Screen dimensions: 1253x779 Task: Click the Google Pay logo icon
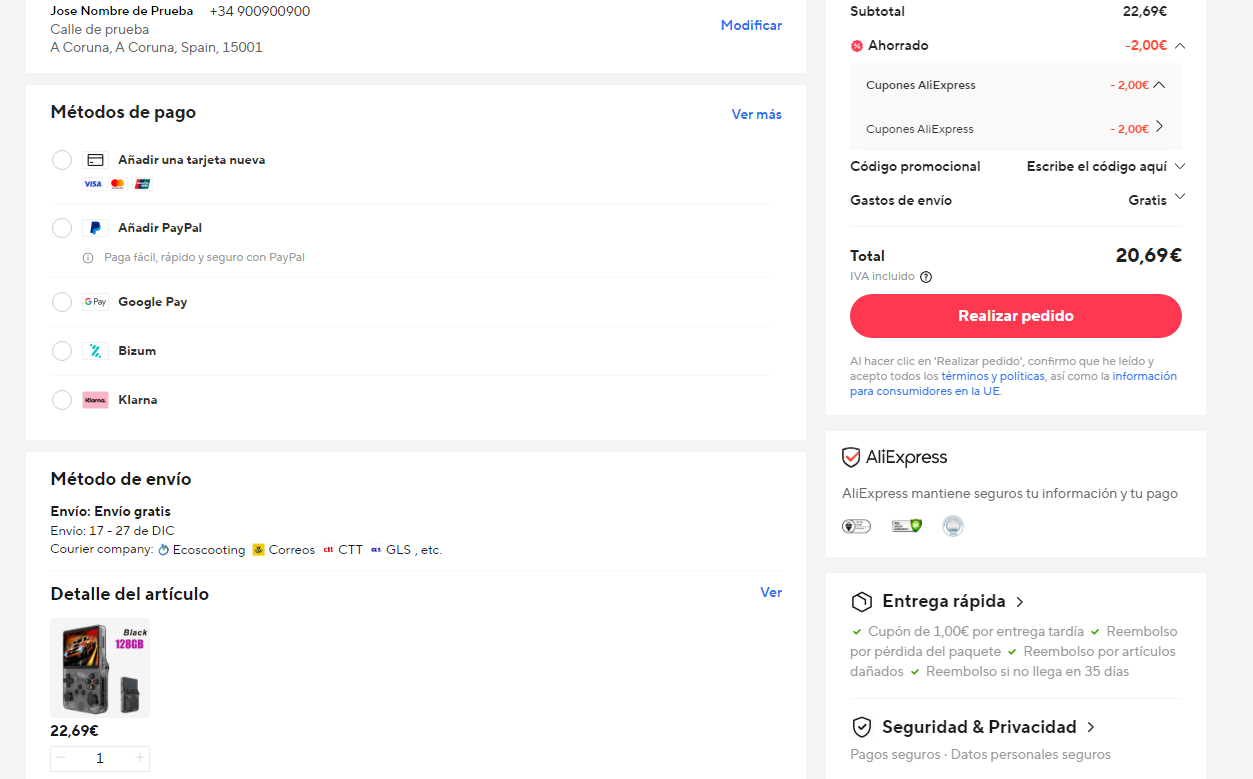[x=95, y=302]
